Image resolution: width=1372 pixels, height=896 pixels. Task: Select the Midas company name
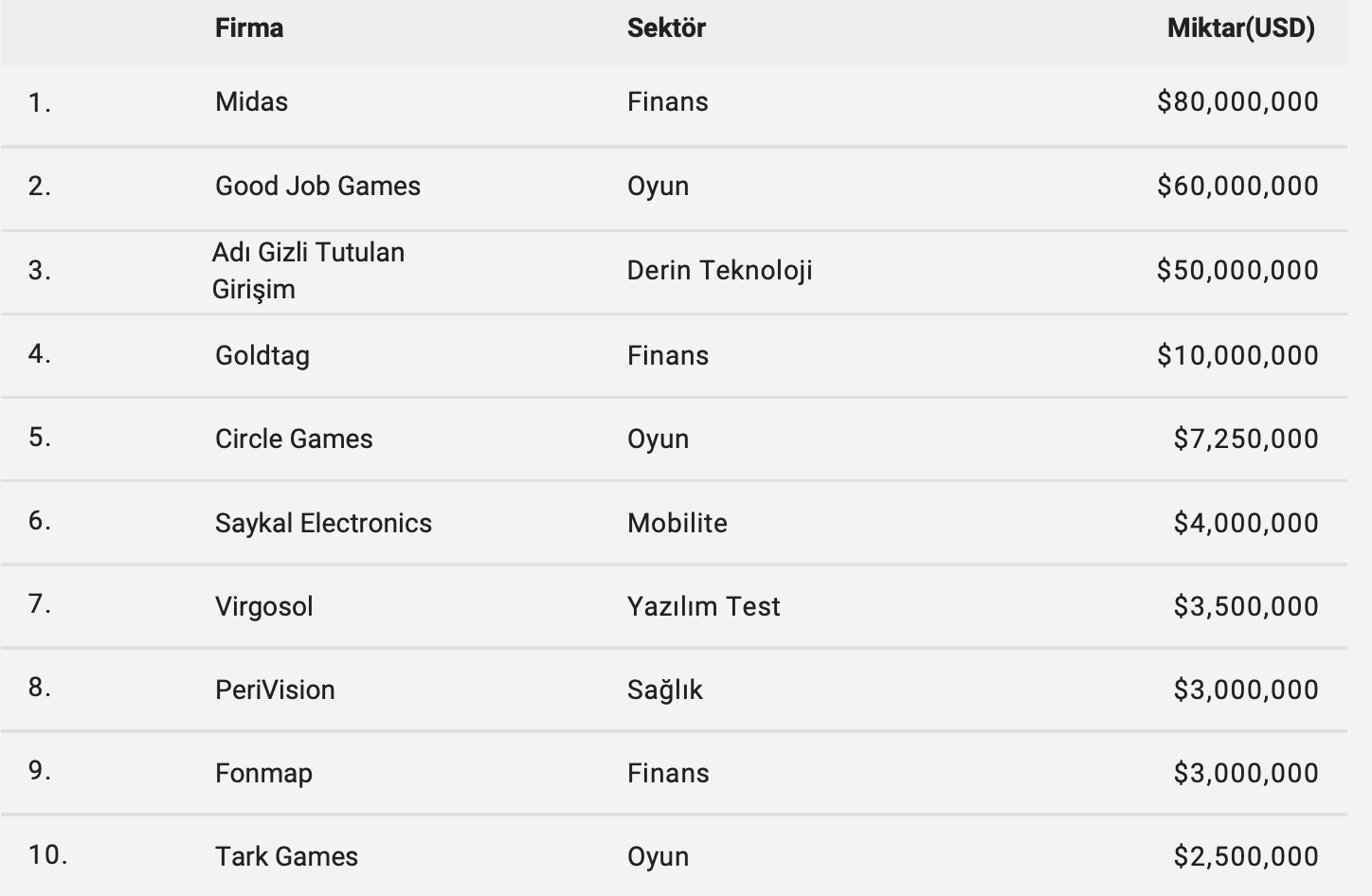pos(251,102)
